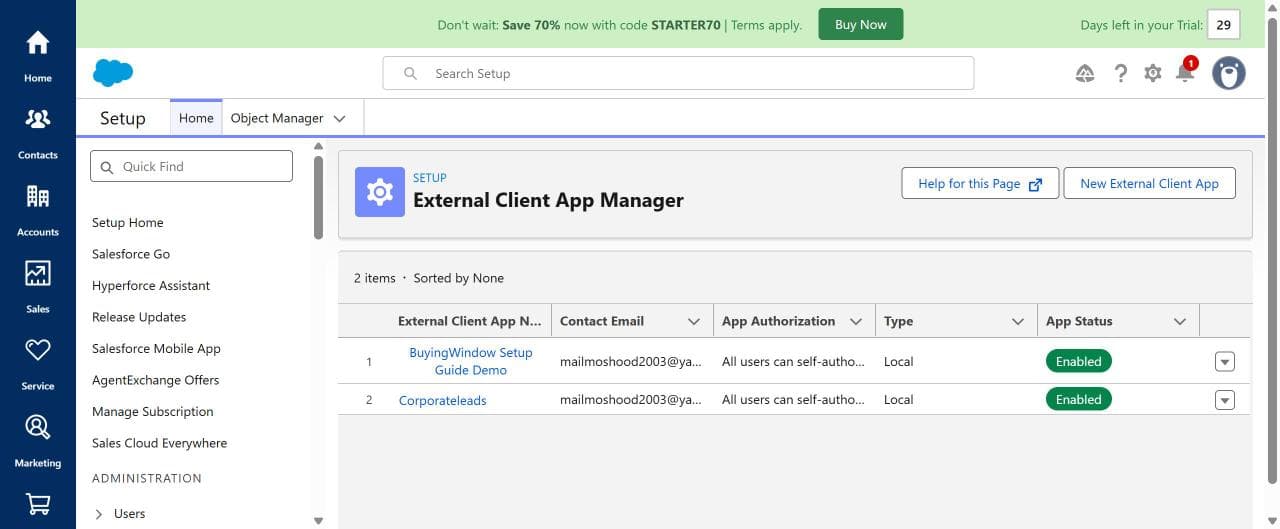Open Salesforce Help question mark icon
Image resolution: width=1280 pixels, height=529 pixels.
pos(1121,73)
